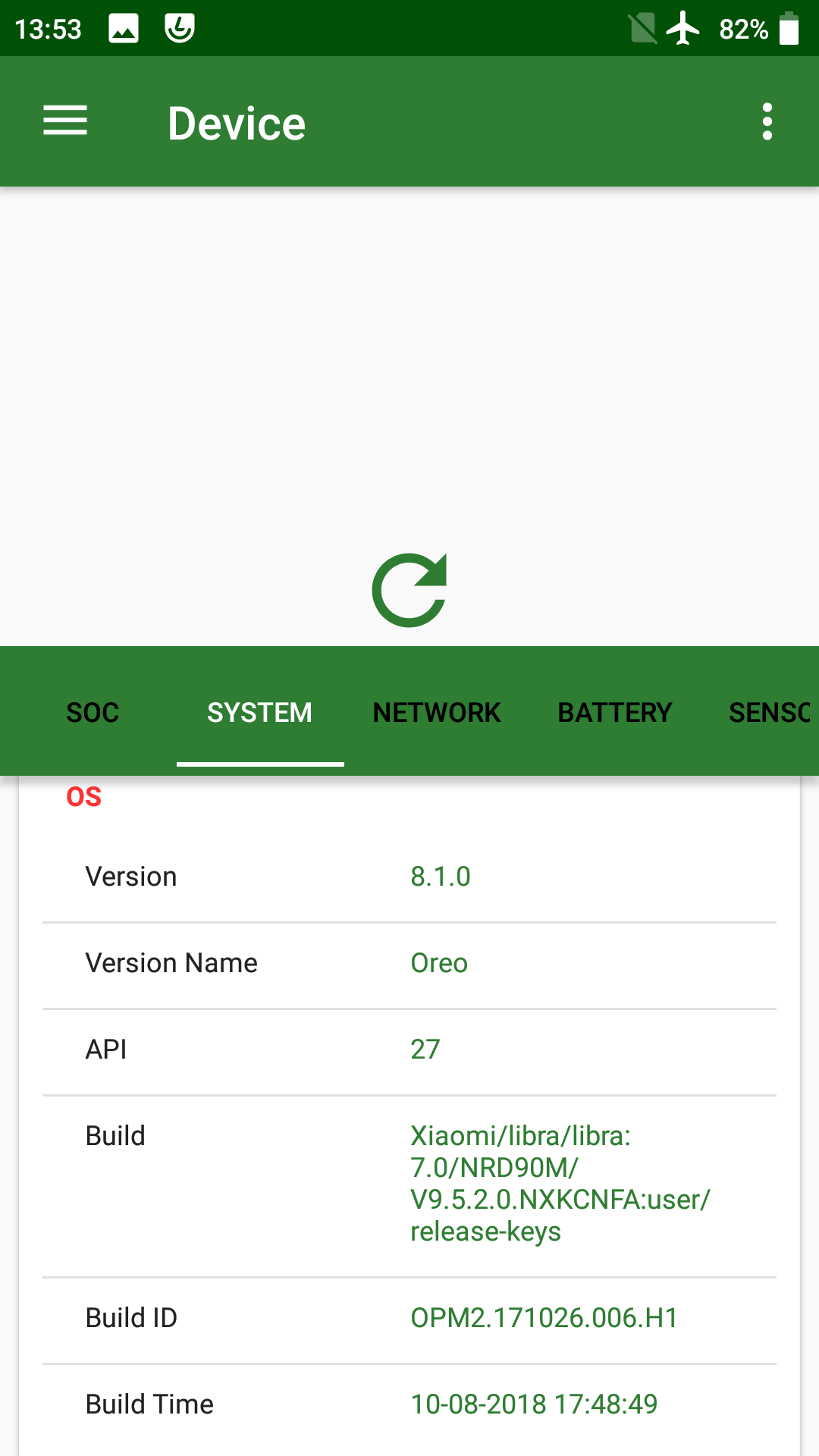
Task: Select the SYSTEM tab
Action: (259, 712)
